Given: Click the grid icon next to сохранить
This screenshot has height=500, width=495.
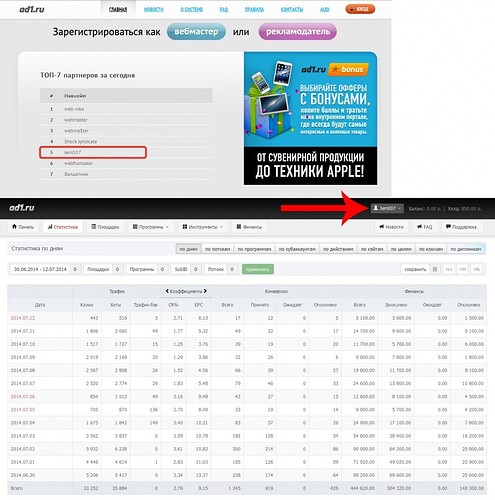Looking at the screenshot, I should (x=435, y=269).
